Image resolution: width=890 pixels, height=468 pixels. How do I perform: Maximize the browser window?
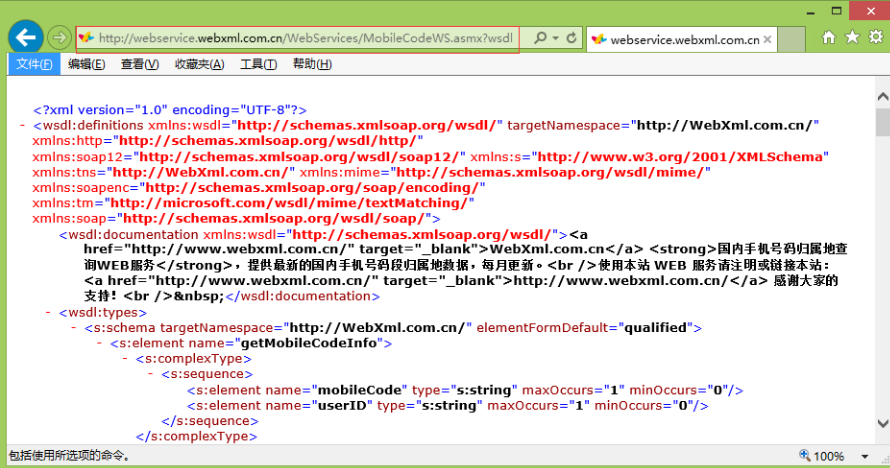pyautogui.click(x=837, y=11)
